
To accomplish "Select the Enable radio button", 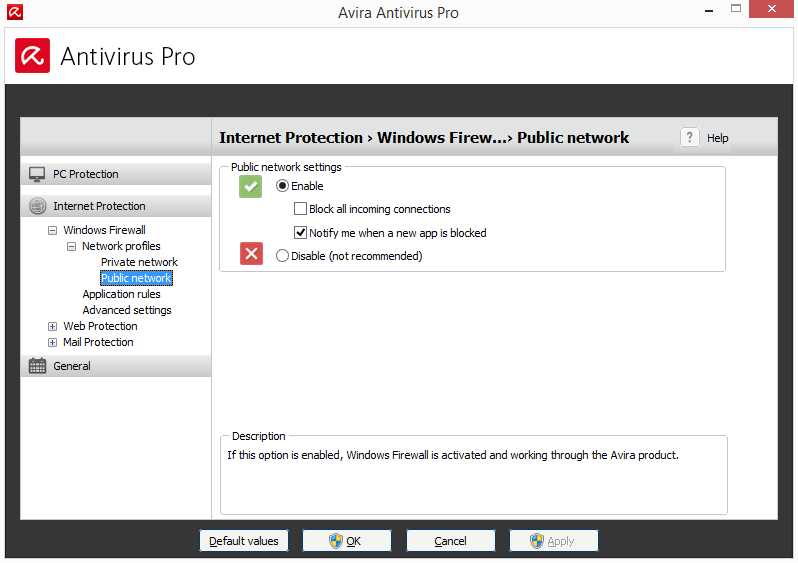I will 283,186.
